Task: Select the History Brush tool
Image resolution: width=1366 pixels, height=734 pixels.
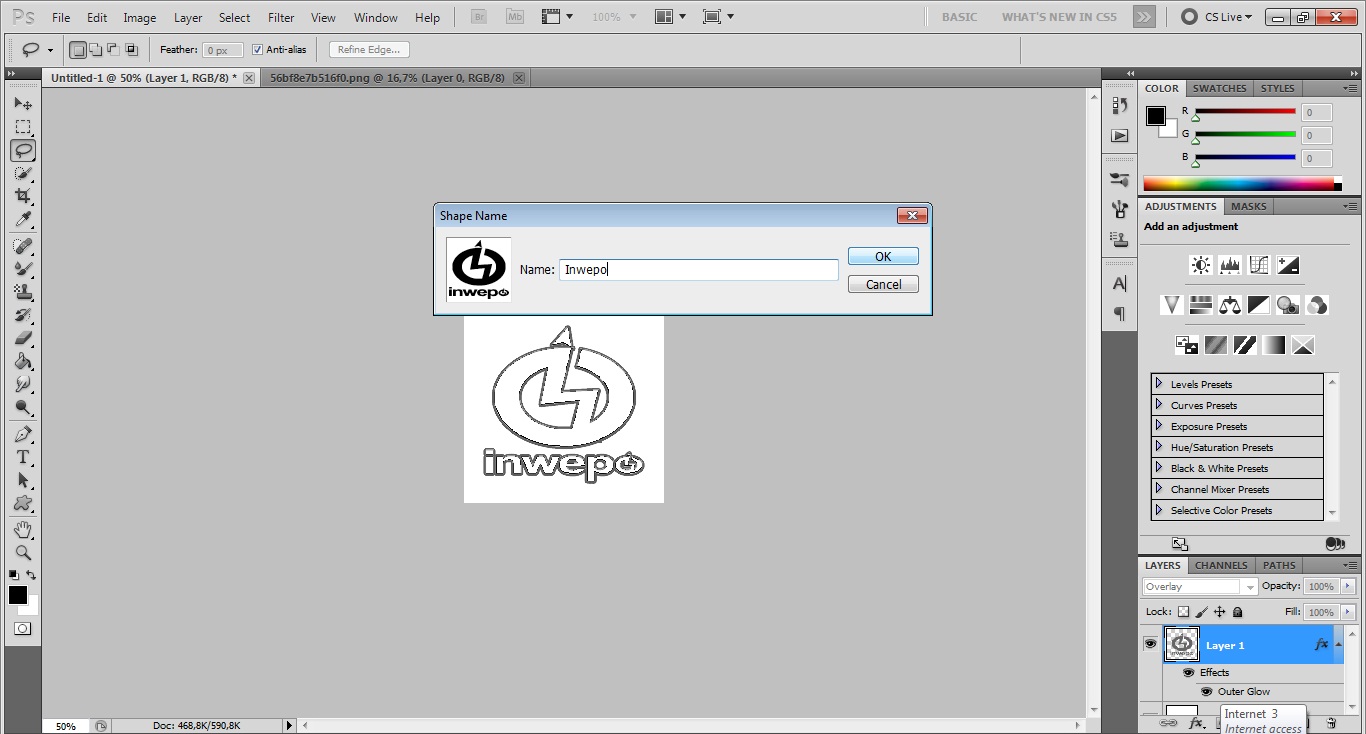Action: pos(23,315)
